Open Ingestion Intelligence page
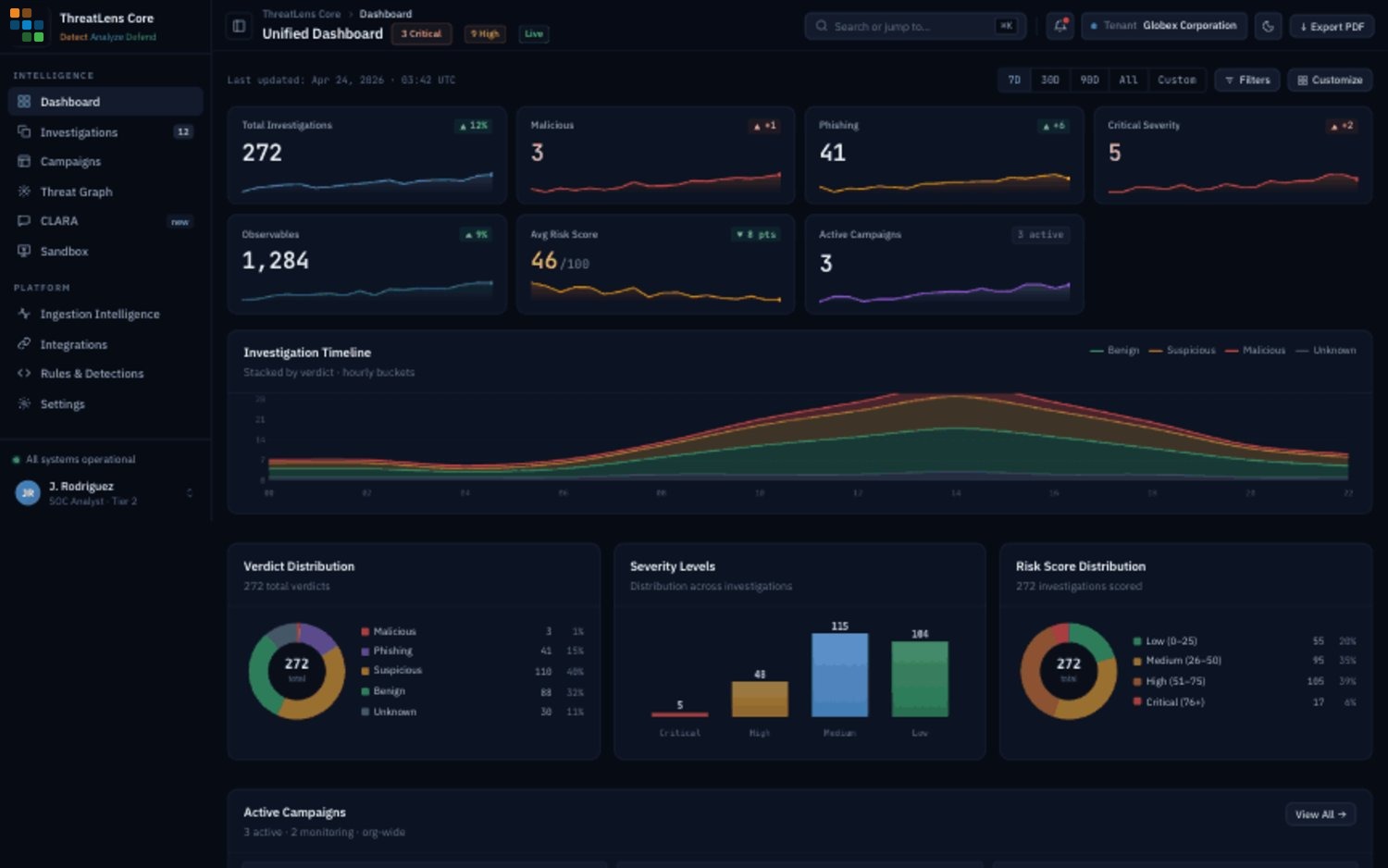The height and width of the screenshot is (868, 1388). click(x=105, y=315)
